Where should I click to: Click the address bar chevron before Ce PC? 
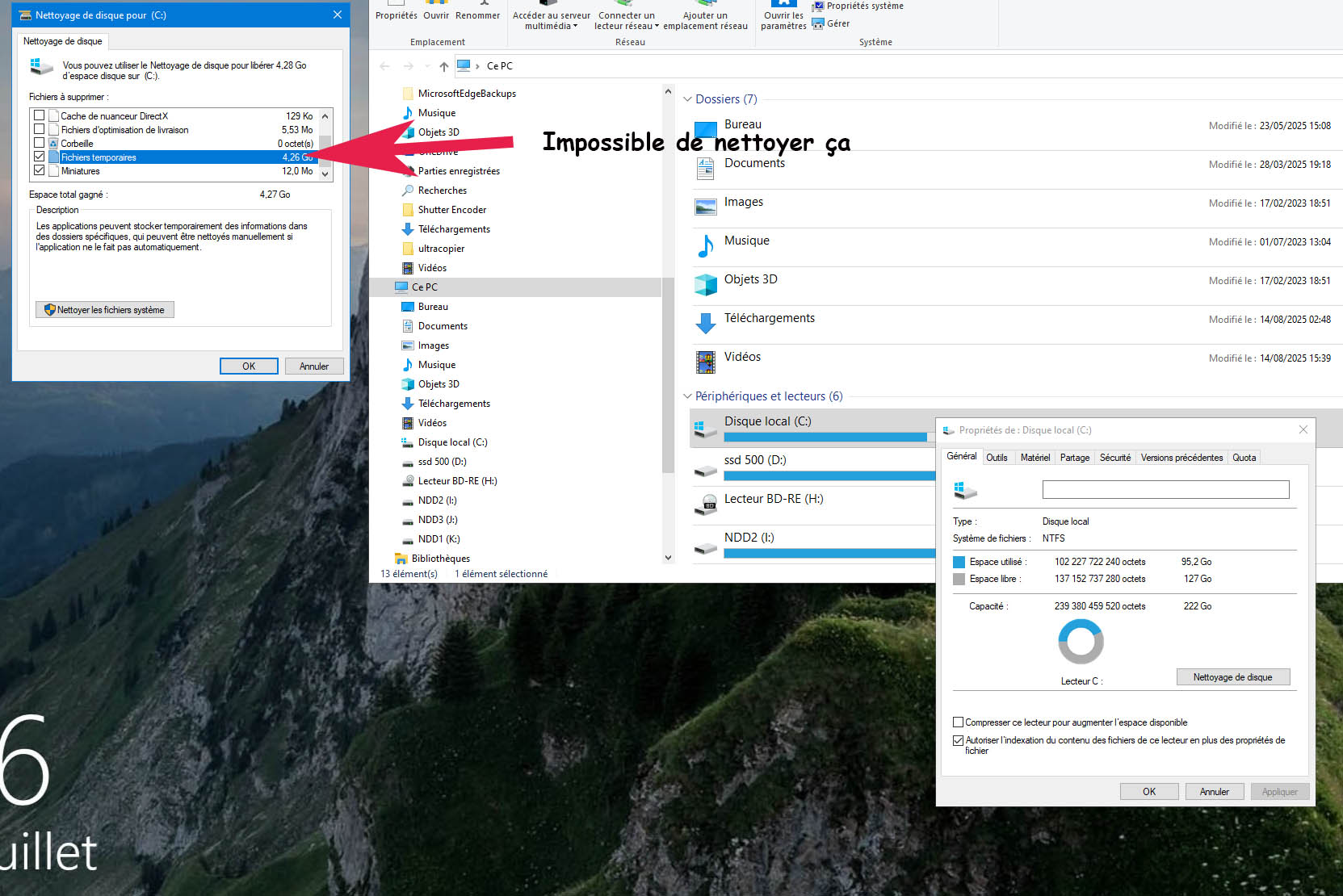coord(477,66)
